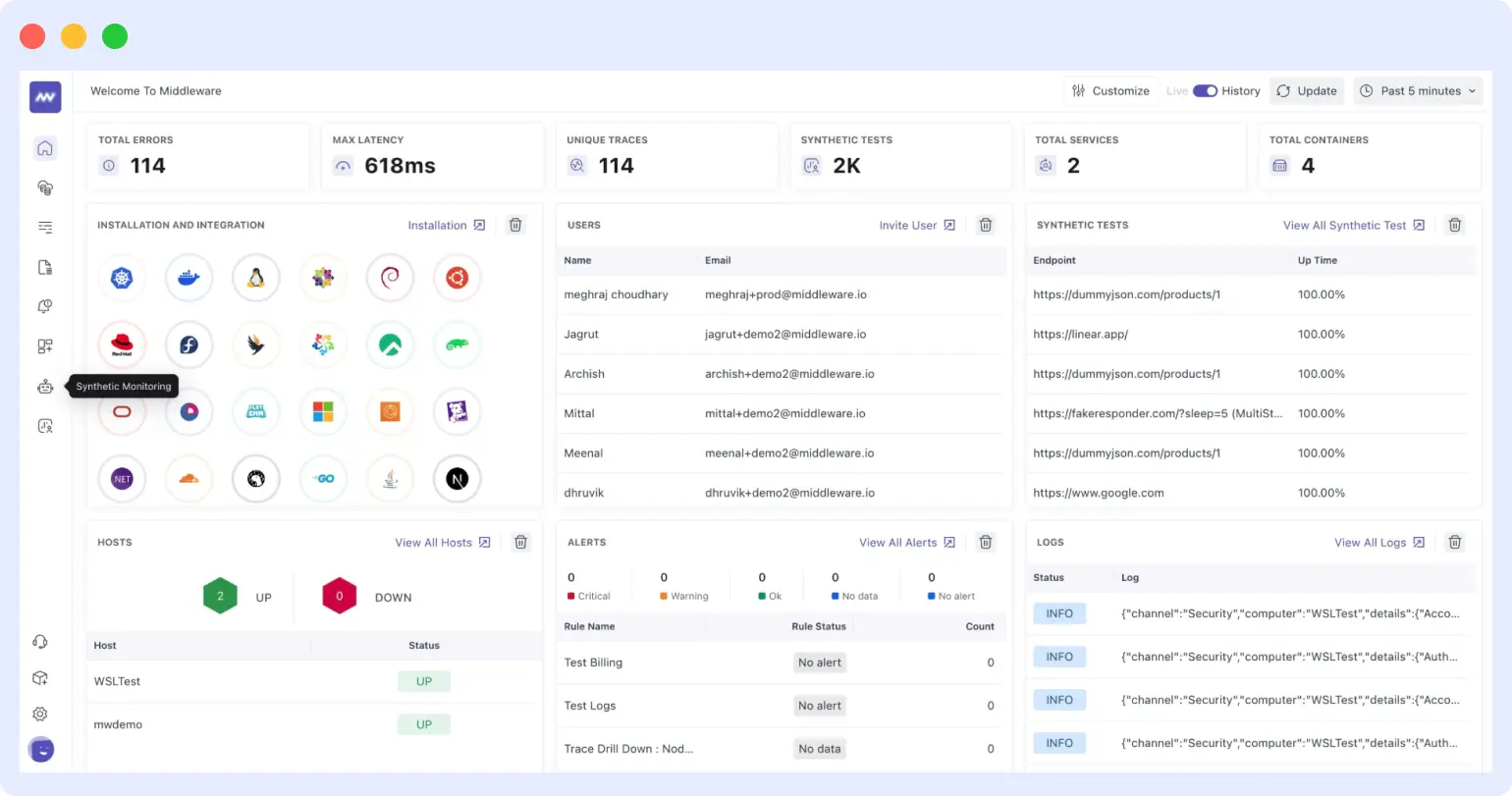1512x796 pixels.
Task: Open the Past 5 minutes time dropdown
Action: [x=1418, y=91]
